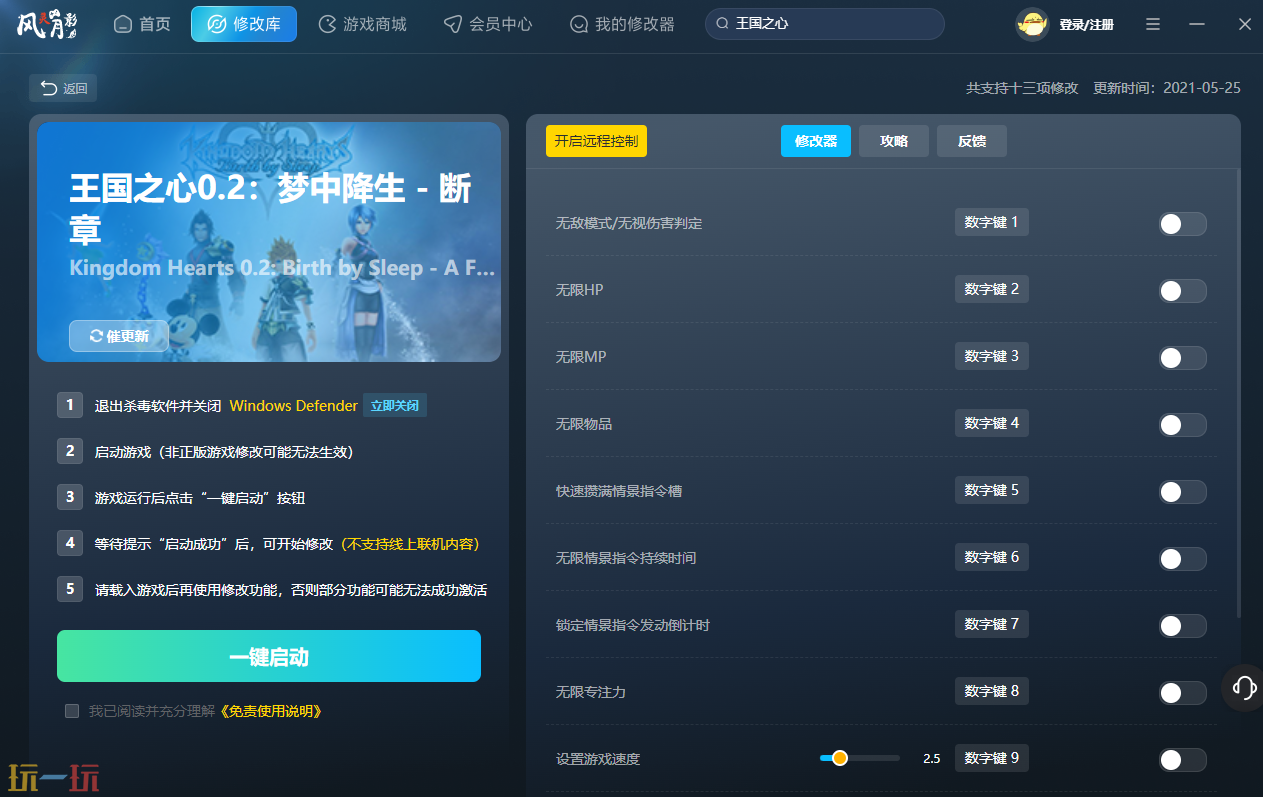The width and height of the screenshot is (1263, 797).
Task: Click the 数字键 2 hotkey button
Action: pos(992,289)
